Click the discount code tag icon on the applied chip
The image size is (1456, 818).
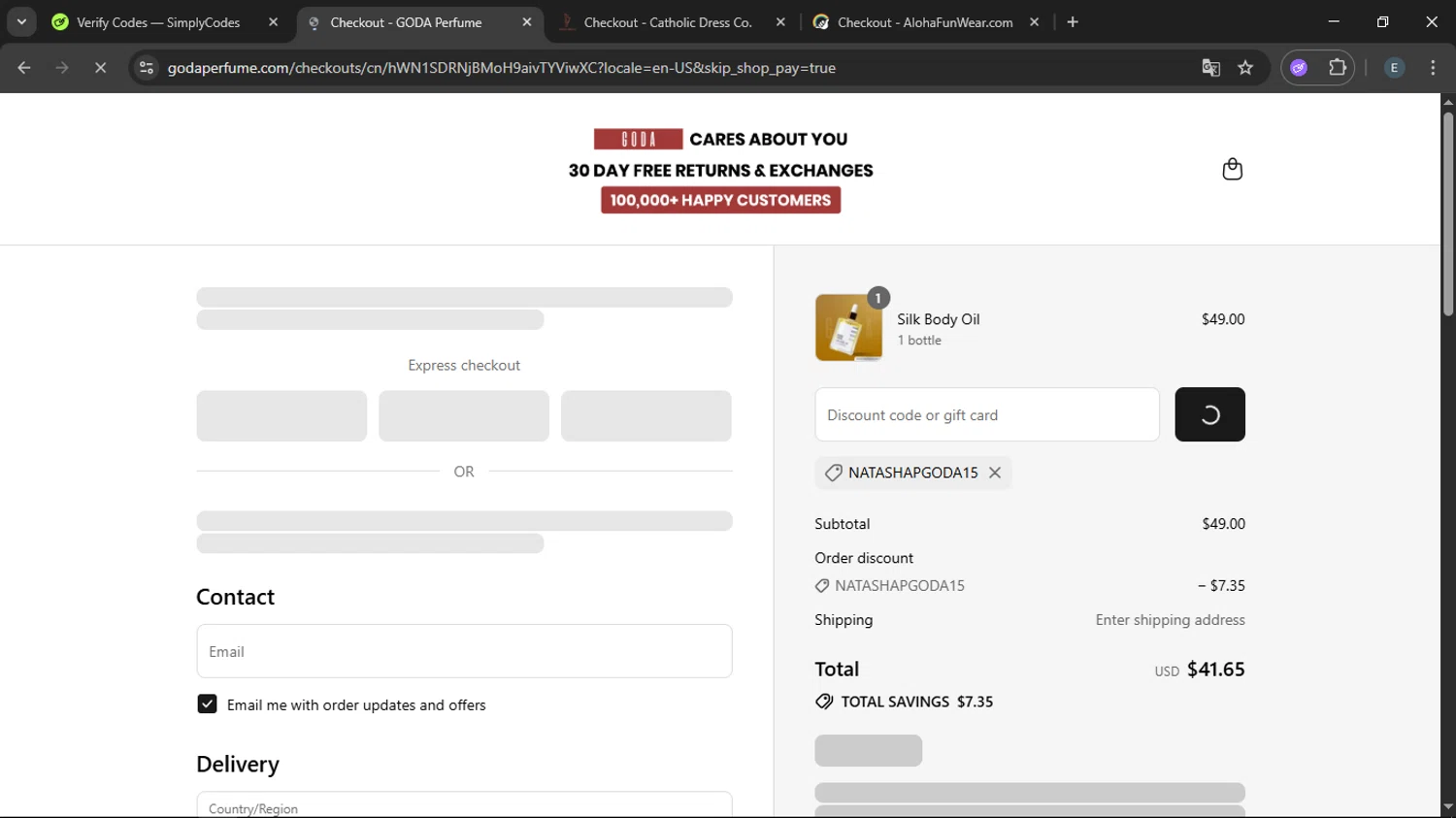coord(833,473)
